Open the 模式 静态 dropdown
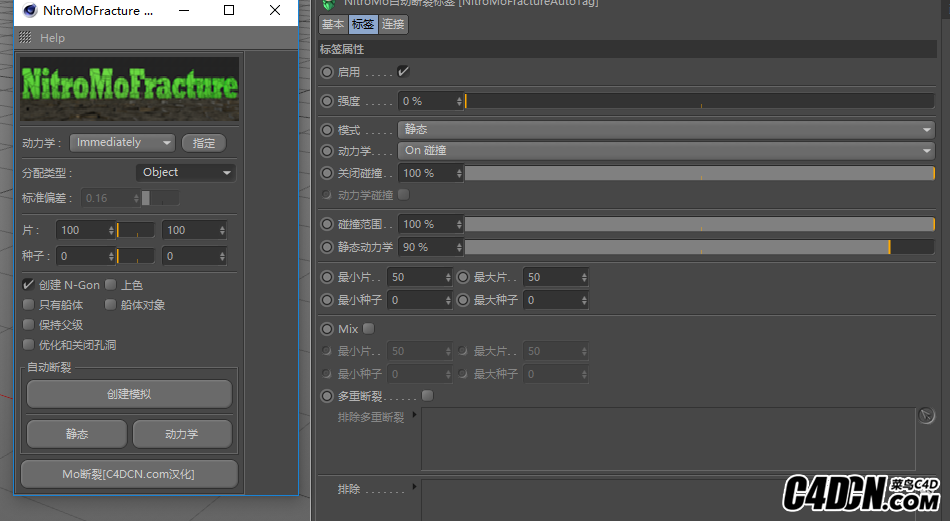Image resolution: width=950 pixels, height=521 pixels. [666, 130]
